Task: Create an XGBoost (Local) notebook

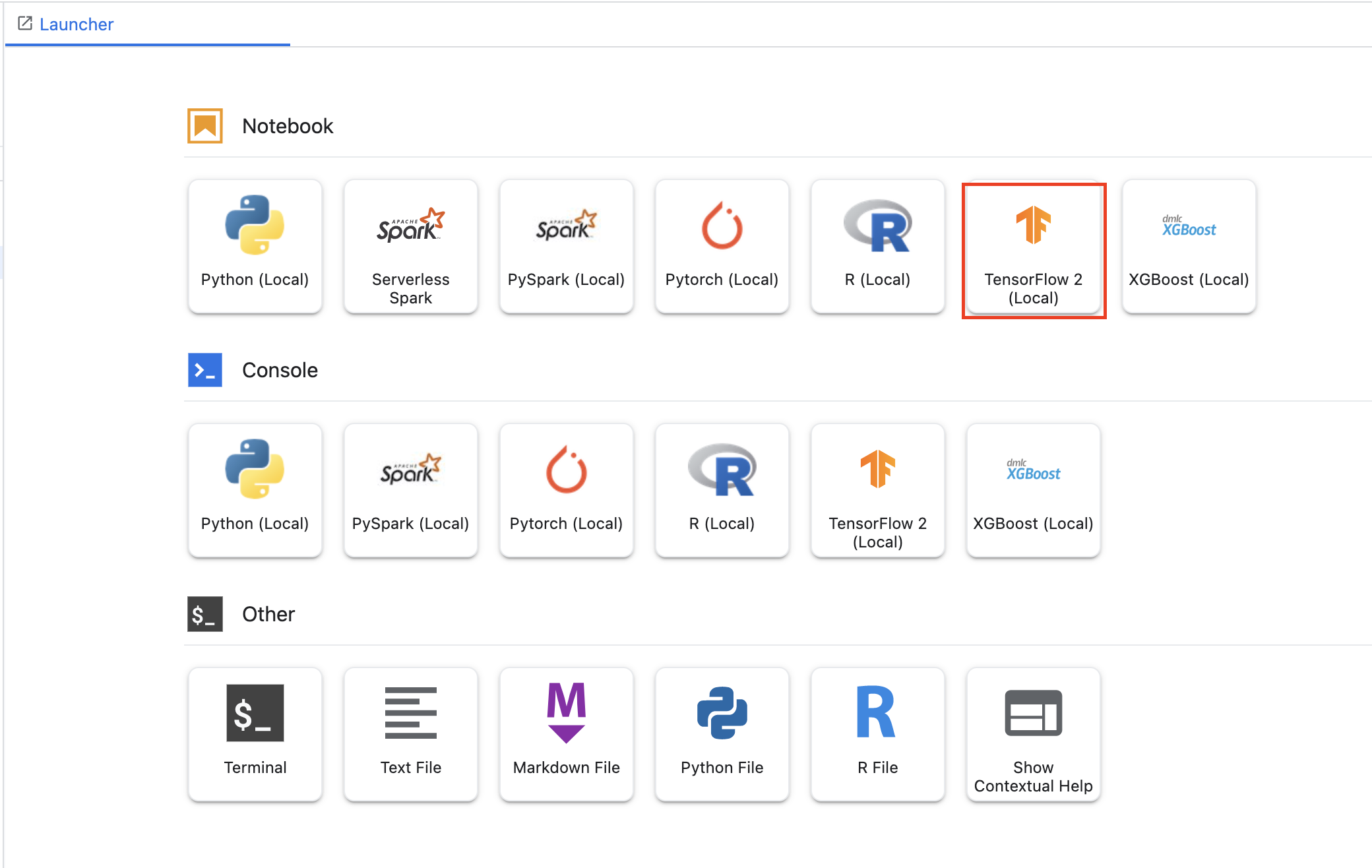Action: click(x=1189, y=246)
